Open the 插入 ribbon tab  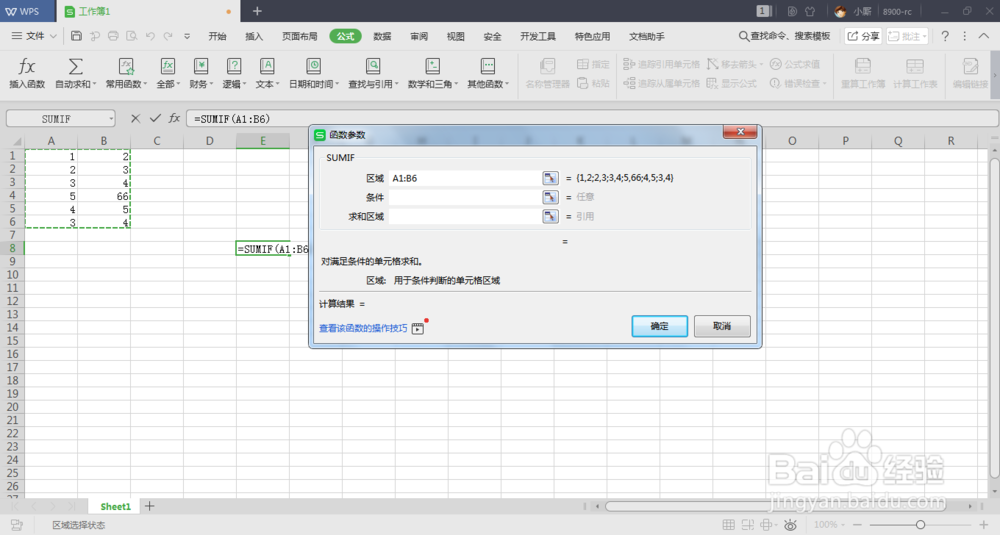pos(254,36)
